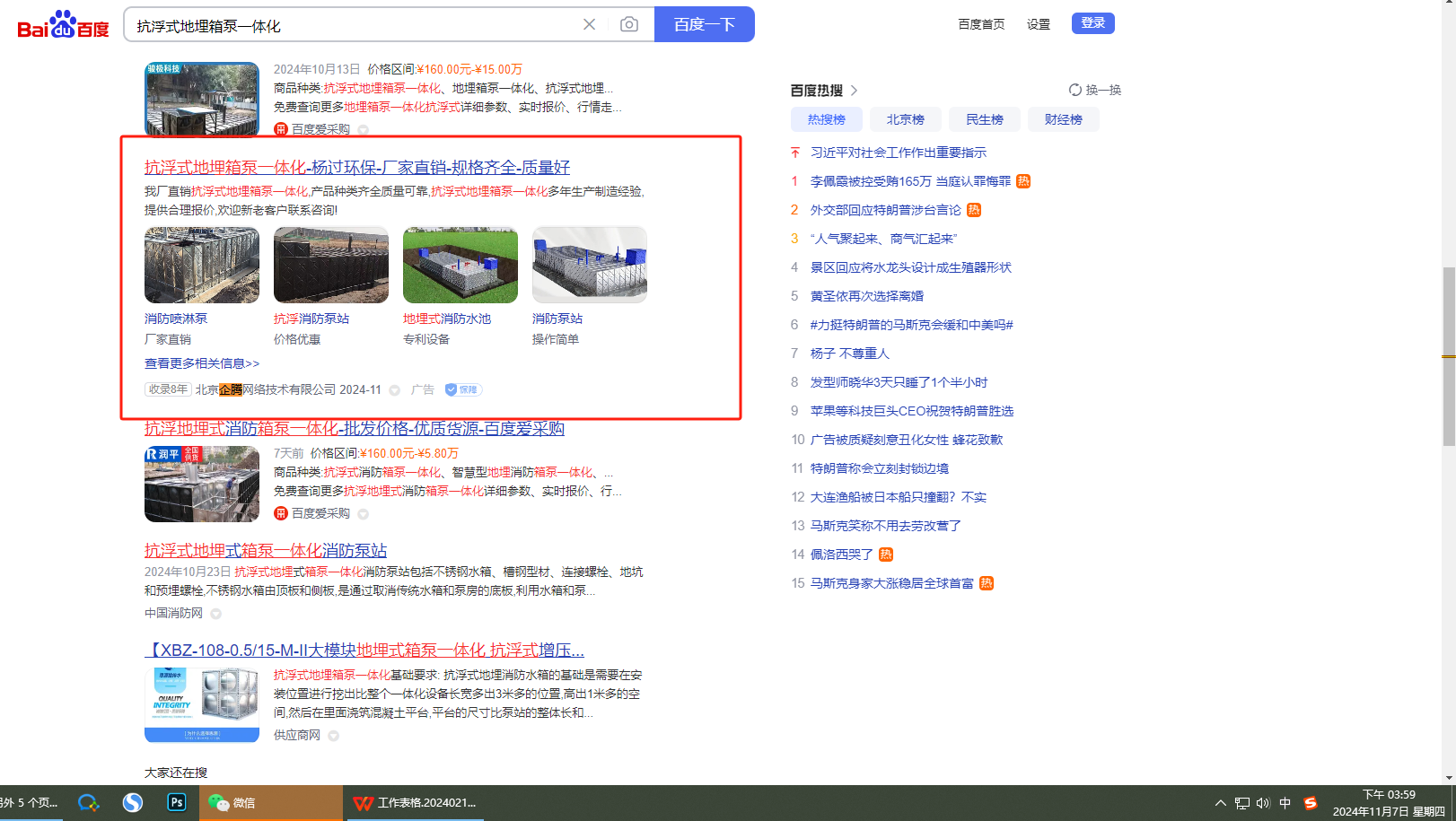Expand the system tray hidden icons arrow
The width and height of the screenshot is (1456, 821).
pyautogui.click(x=1220, y=803)
